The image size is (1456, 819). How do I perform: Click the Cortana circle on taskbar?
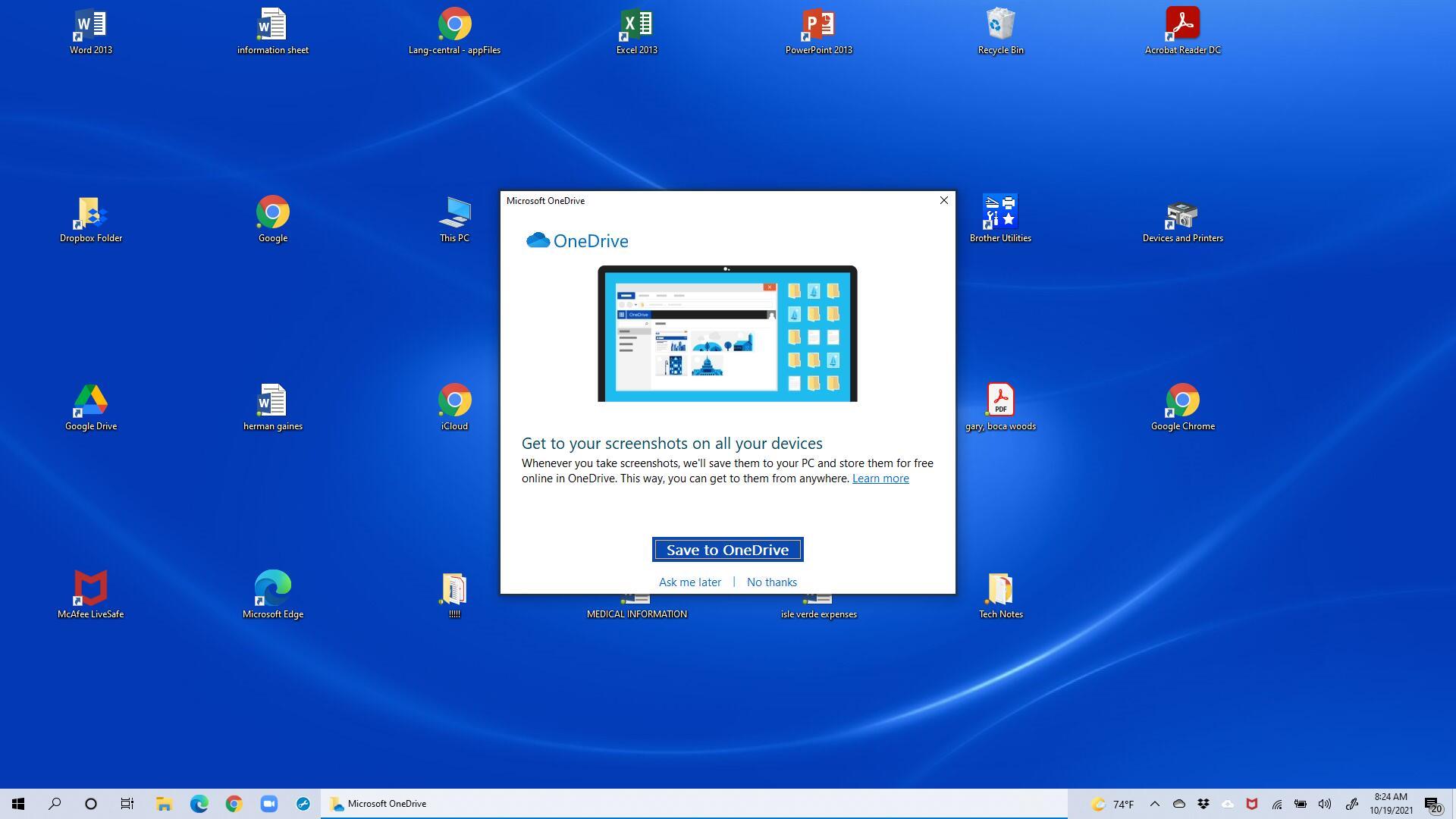coord(91,804)
